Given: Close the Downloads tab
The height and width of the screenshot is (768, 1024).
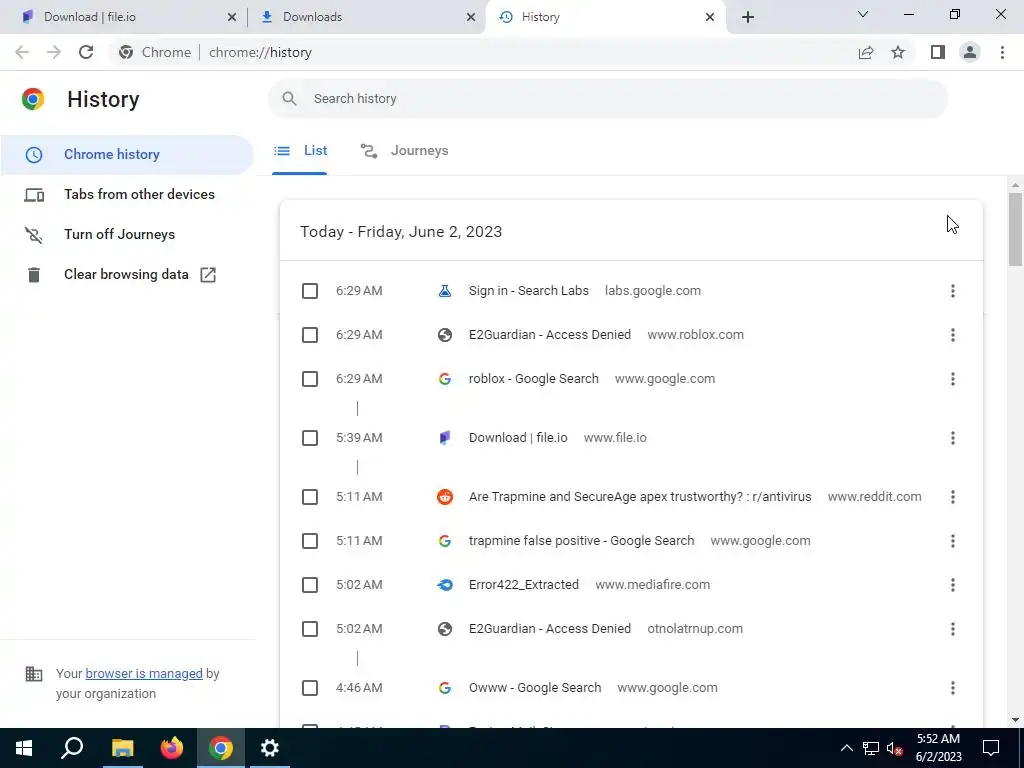Looking at the screenshot, I should (471, 17).
